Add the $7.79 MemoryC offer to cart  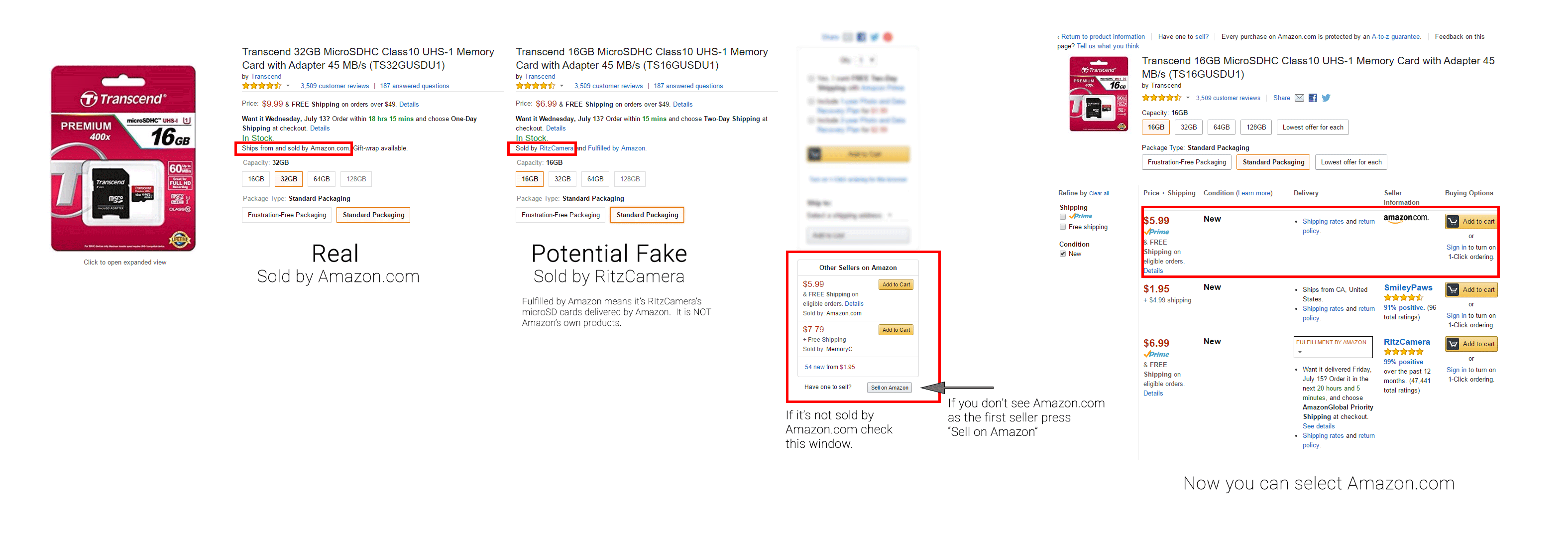click(x=896, y=330)
